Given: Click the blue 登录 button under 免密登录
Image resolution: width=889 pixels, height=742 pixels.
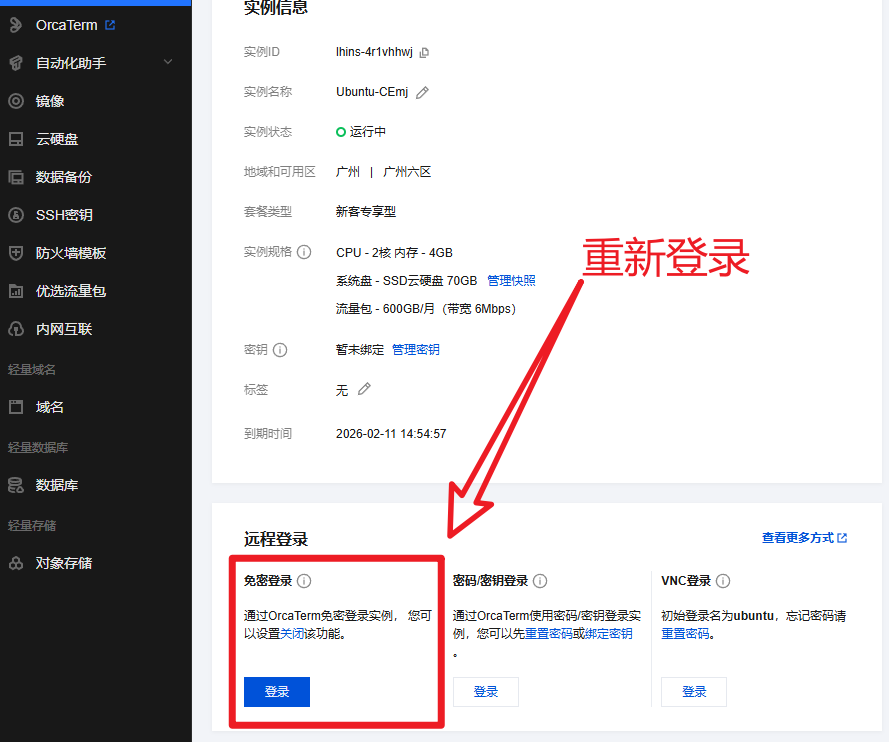Looking at the screenshot, I should click(x=277, y=691).
